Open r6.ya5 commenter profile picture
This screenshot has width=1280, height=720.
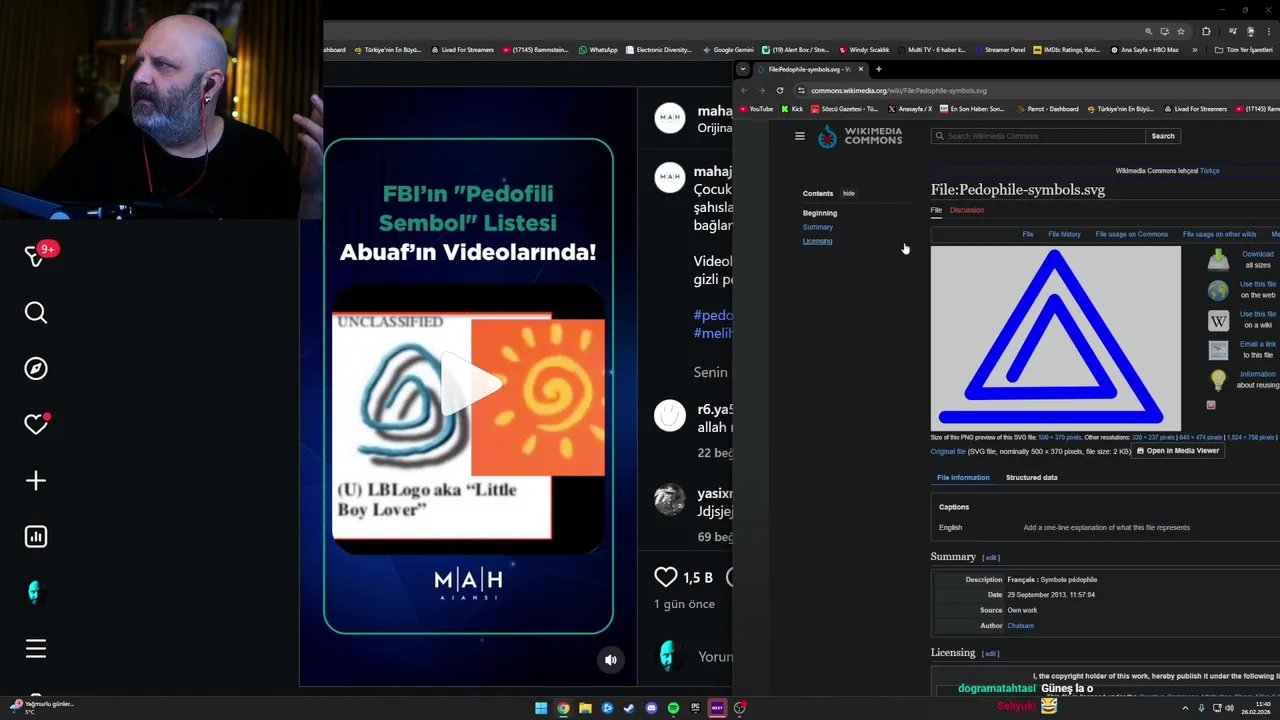[670, 415]
